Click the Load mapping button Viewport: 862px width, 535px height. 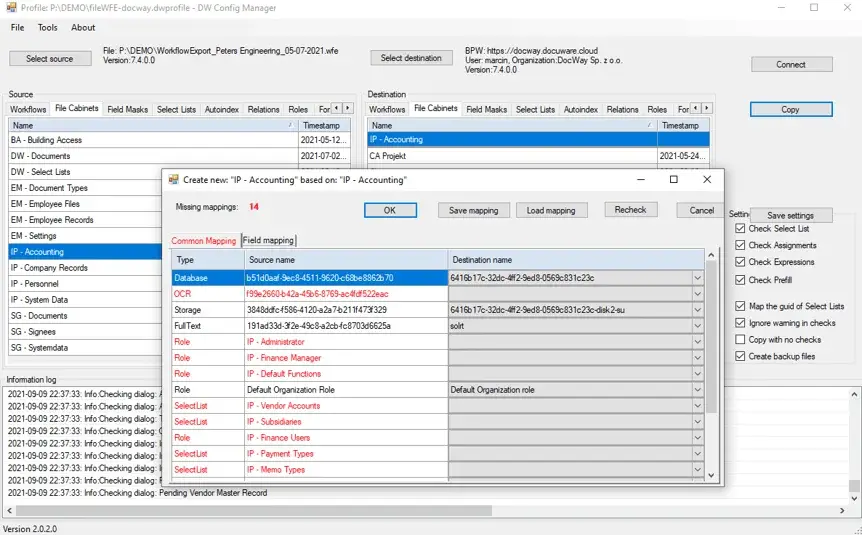click(551, 210)
